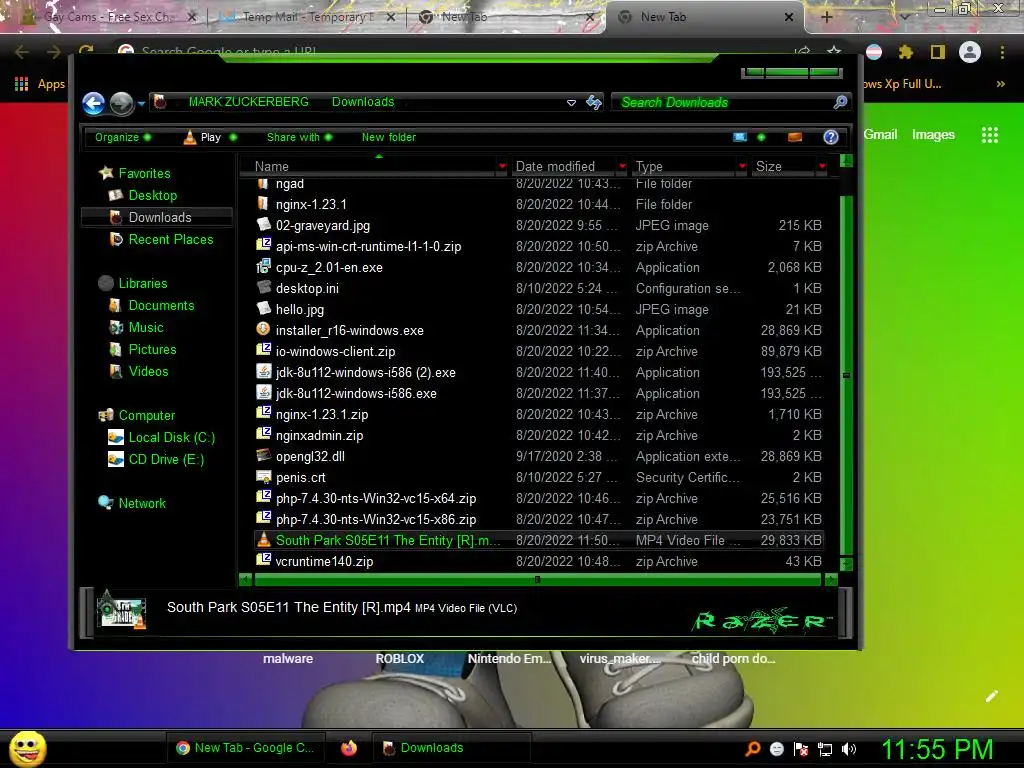Select Favorites in the navigation pane
This screenshot has height=768, width=1024.
(x=144, y=173)
